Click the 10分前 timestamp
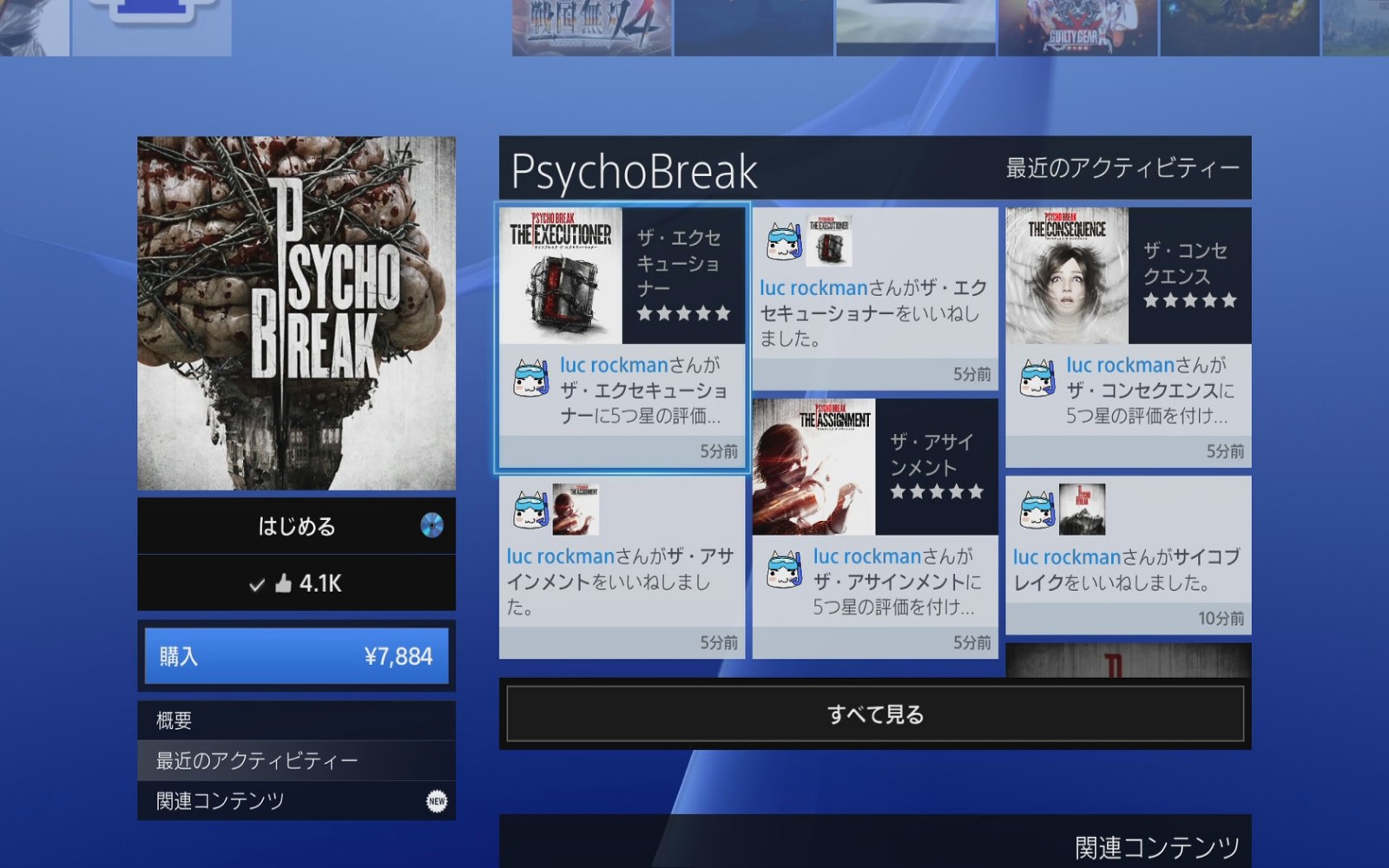Image resolution: width=1389 pixels, height=868 pixels. pos(1221,618)
